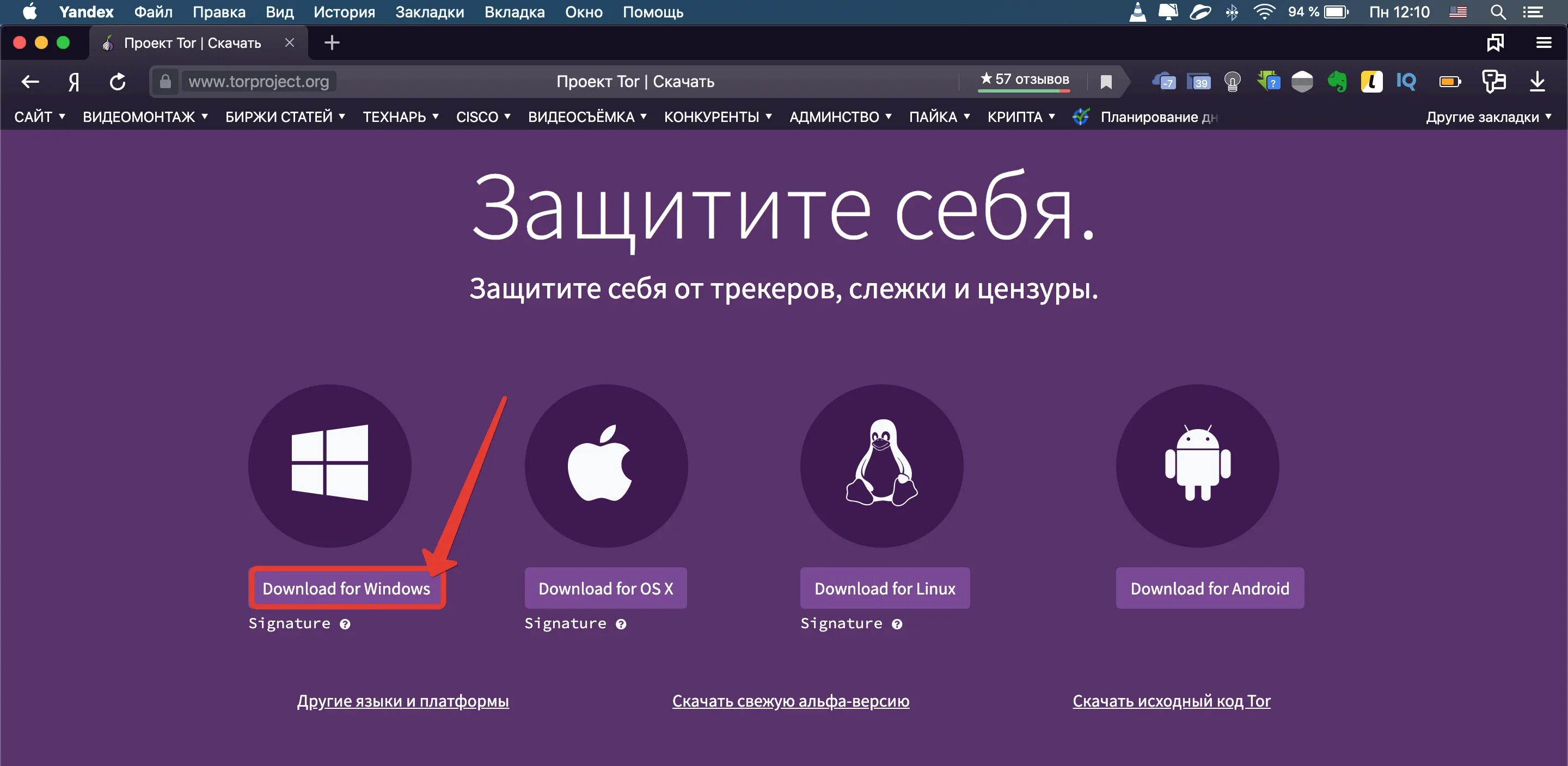
Task: Expand the КРИПТА bookmarks folder
Action: click(1021, 117)
